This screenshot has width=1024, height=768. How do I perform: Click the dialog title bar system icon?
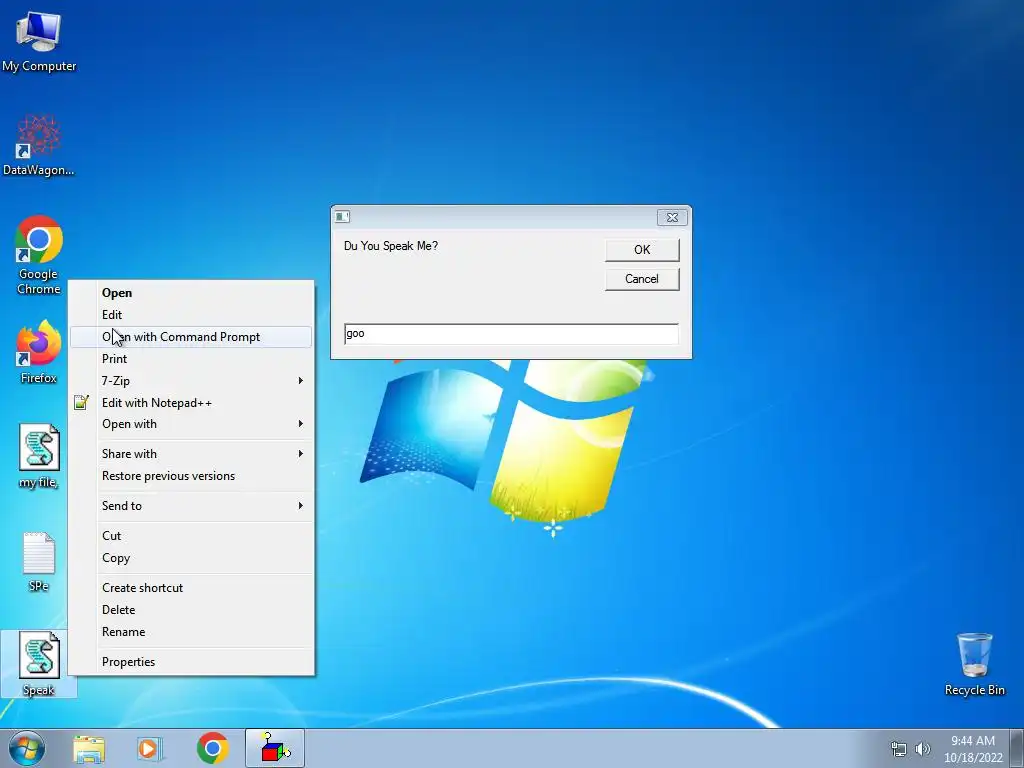pos(342,217)
